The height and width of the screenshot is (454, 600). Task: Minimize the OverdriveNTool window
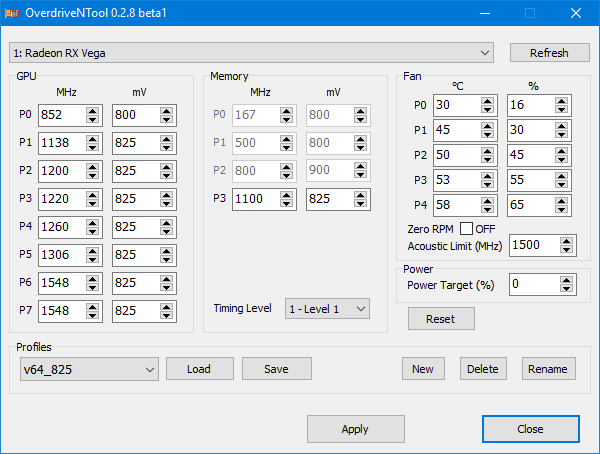[x=485, y=13]
